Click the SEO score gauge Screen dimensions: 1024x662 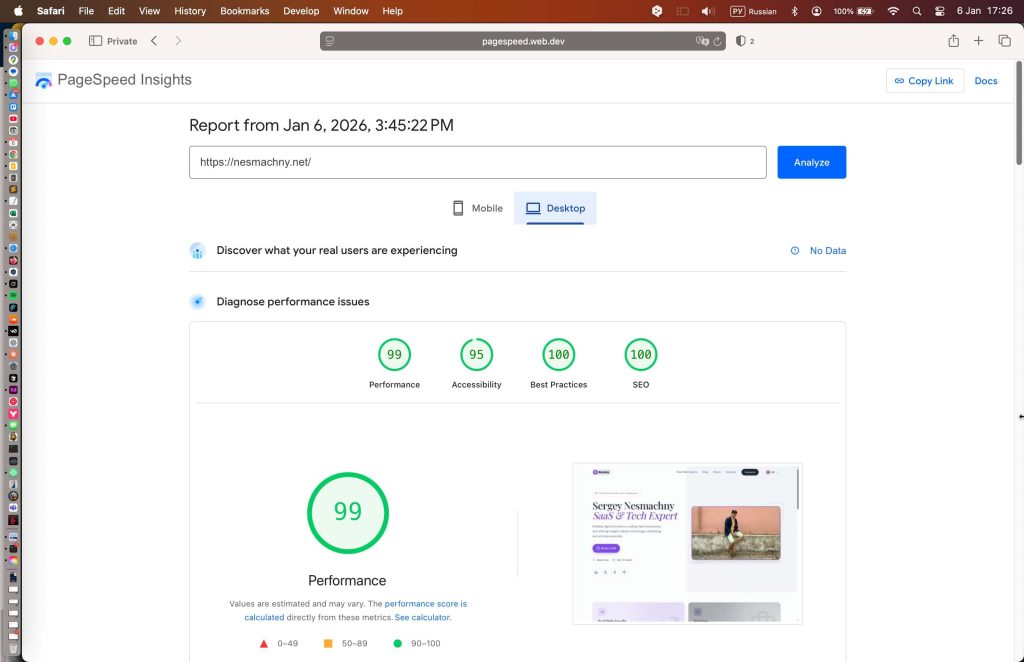point(640,355)
